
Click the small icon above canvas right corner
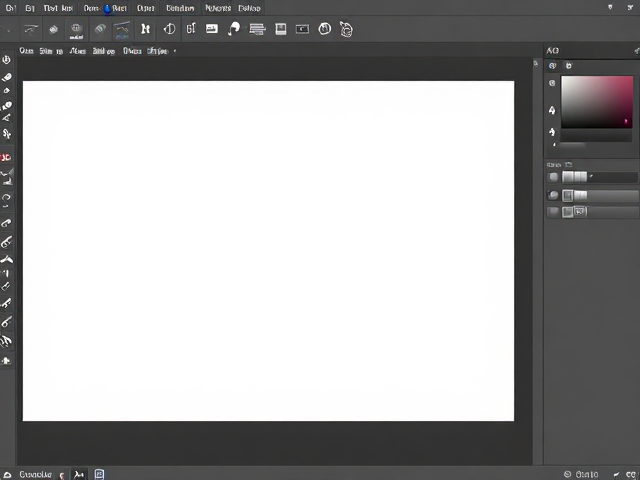[x=536, y=63]
